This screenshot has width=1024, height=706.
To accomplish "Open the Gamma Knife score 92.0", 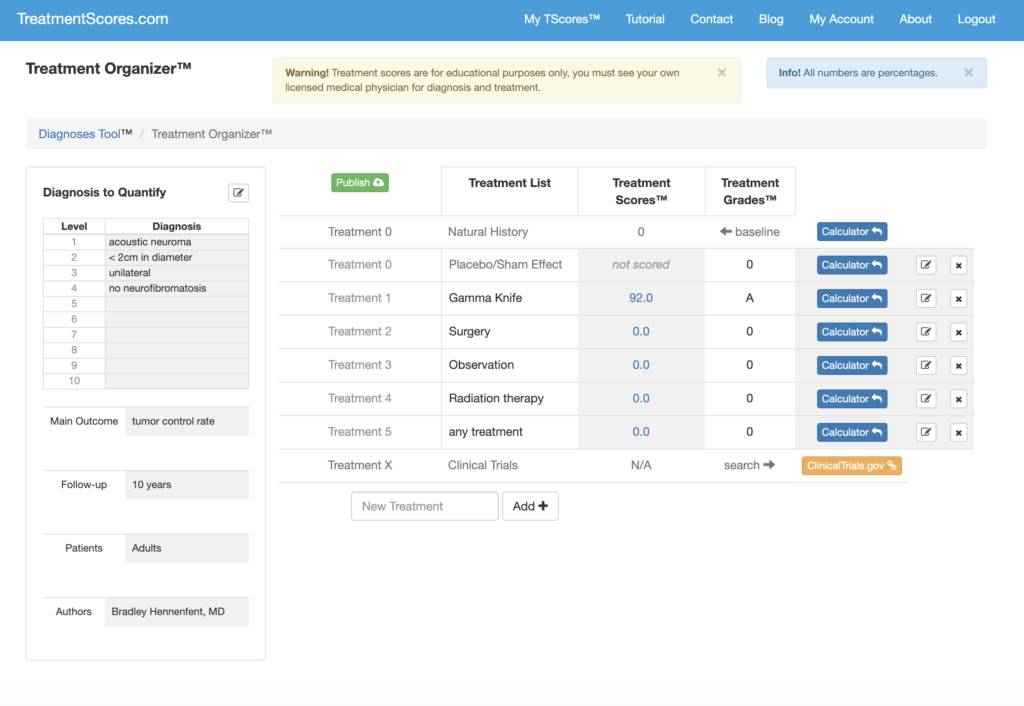I will pos(641,298).
